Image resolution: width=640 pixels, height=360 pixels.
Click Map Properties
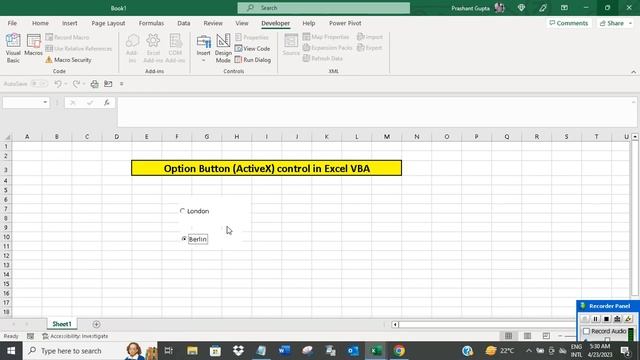tap(326, 37)
